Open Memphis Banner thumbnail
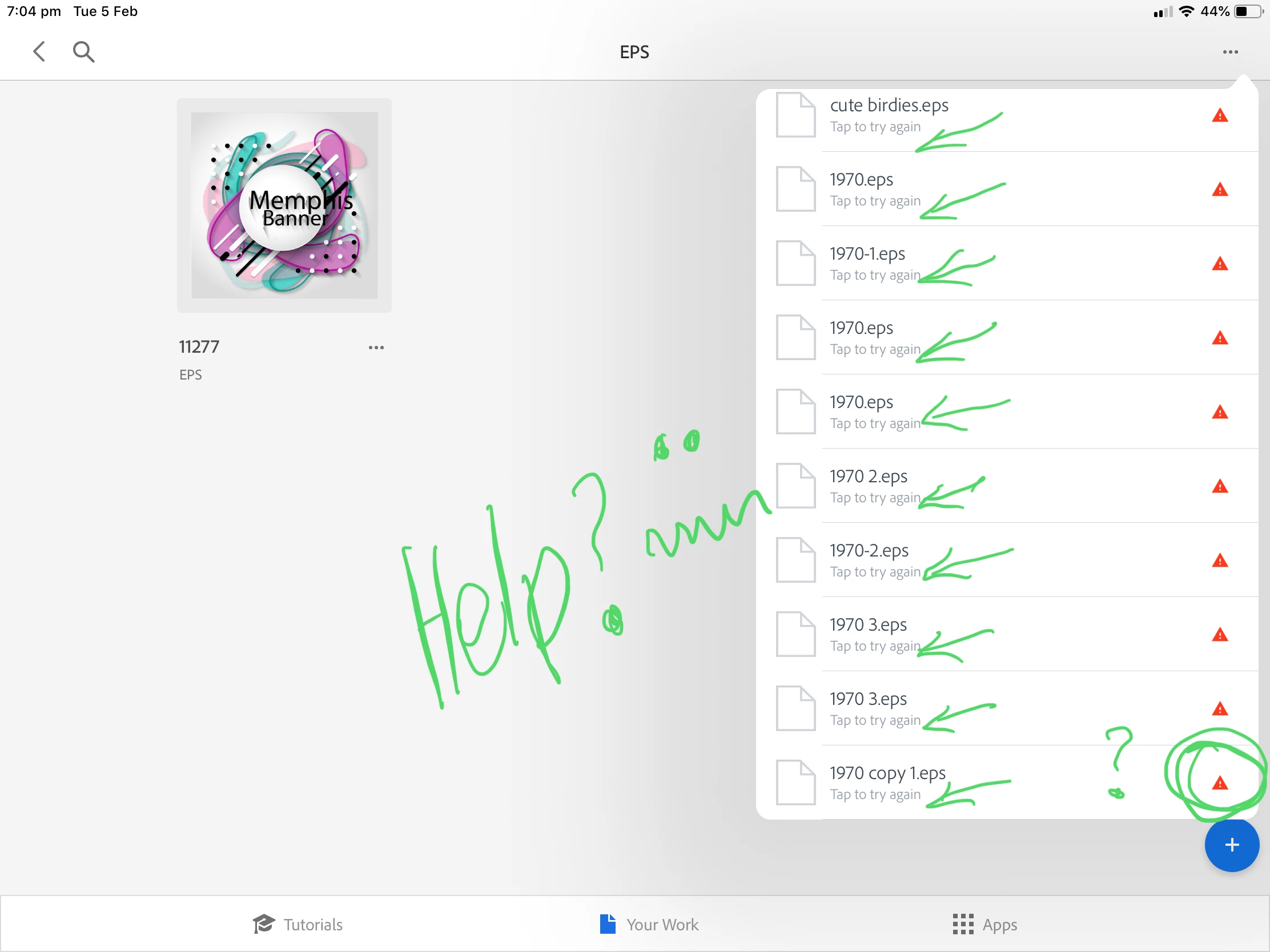 pyautogui.click(x=284, y=205)
